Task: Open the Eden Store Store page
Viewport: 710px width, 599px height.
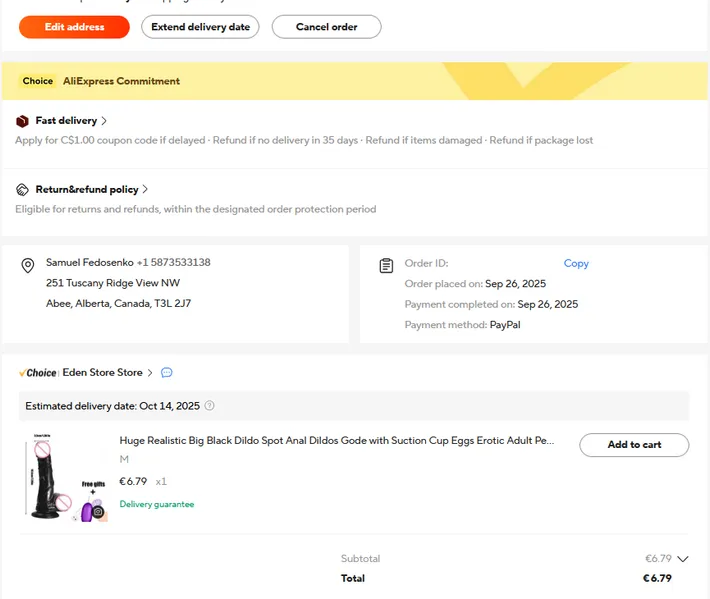Action: pos(103,373)
